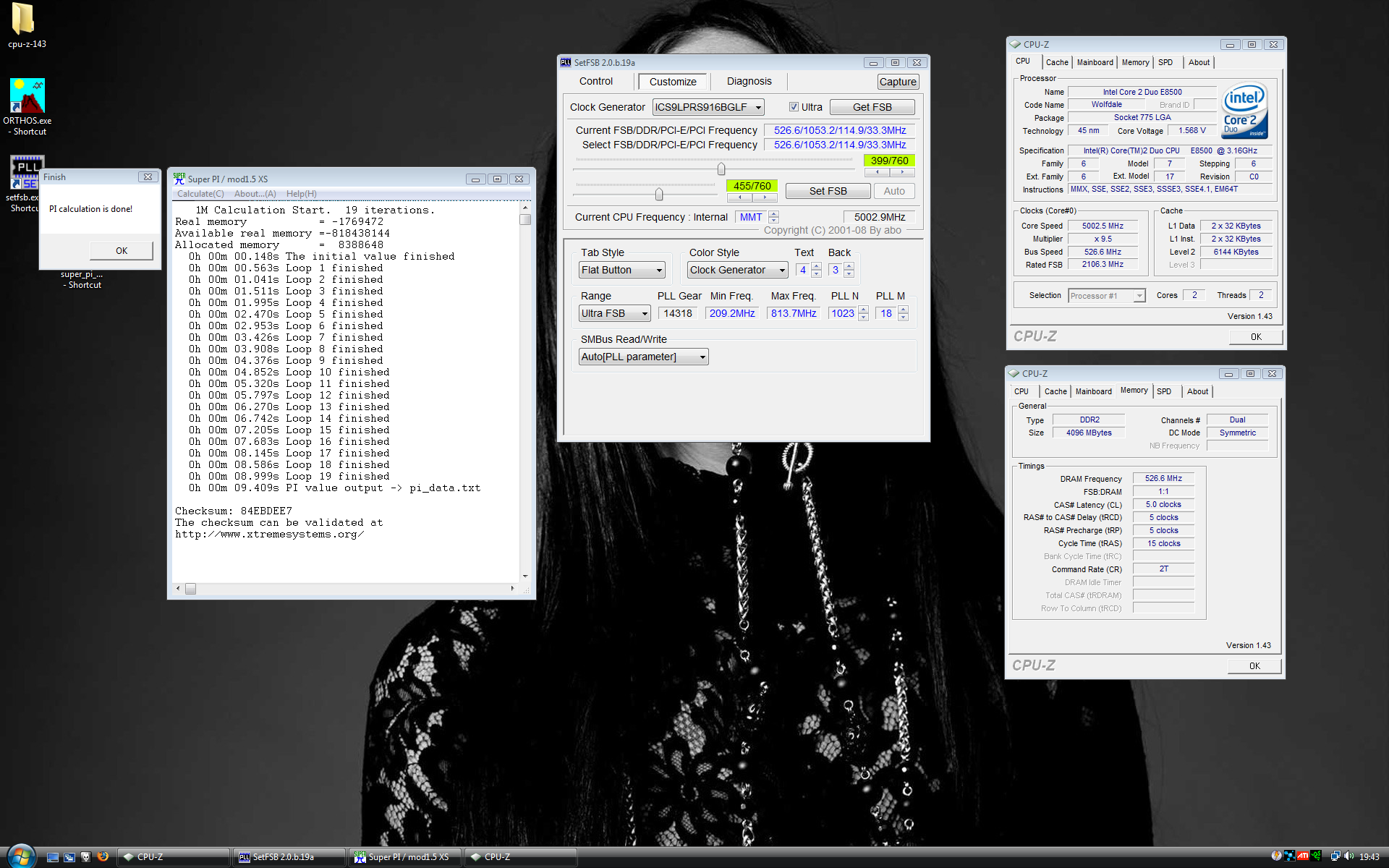Click the Set FSB button
This screenshot has width=1389, height=868.
click(x=828, y=191)
